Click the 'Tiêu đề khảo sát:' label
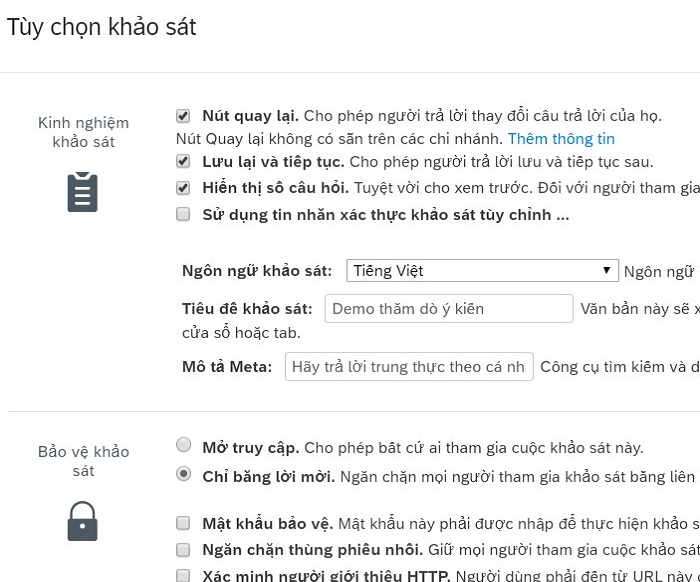Viewport: 700px width, 582px height. click(247, 309)
